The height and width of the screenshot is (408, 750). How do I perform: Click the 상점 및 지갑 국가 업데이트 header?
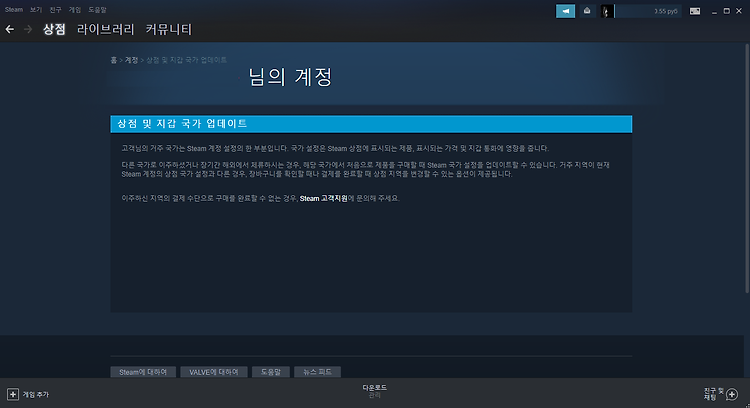[371, 124]
